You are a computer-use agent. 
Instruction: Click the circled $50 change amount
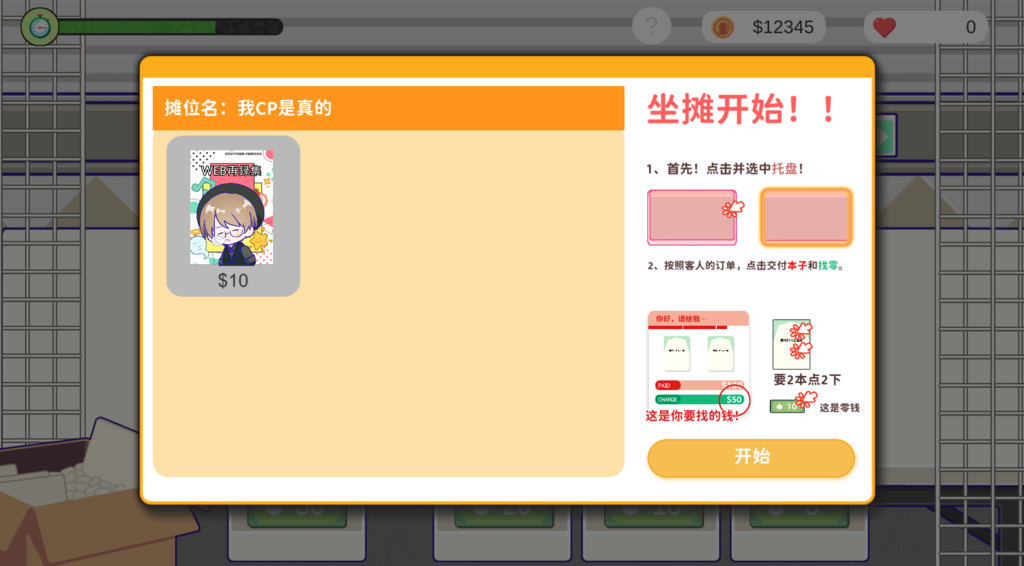click(x=734, y=400)
